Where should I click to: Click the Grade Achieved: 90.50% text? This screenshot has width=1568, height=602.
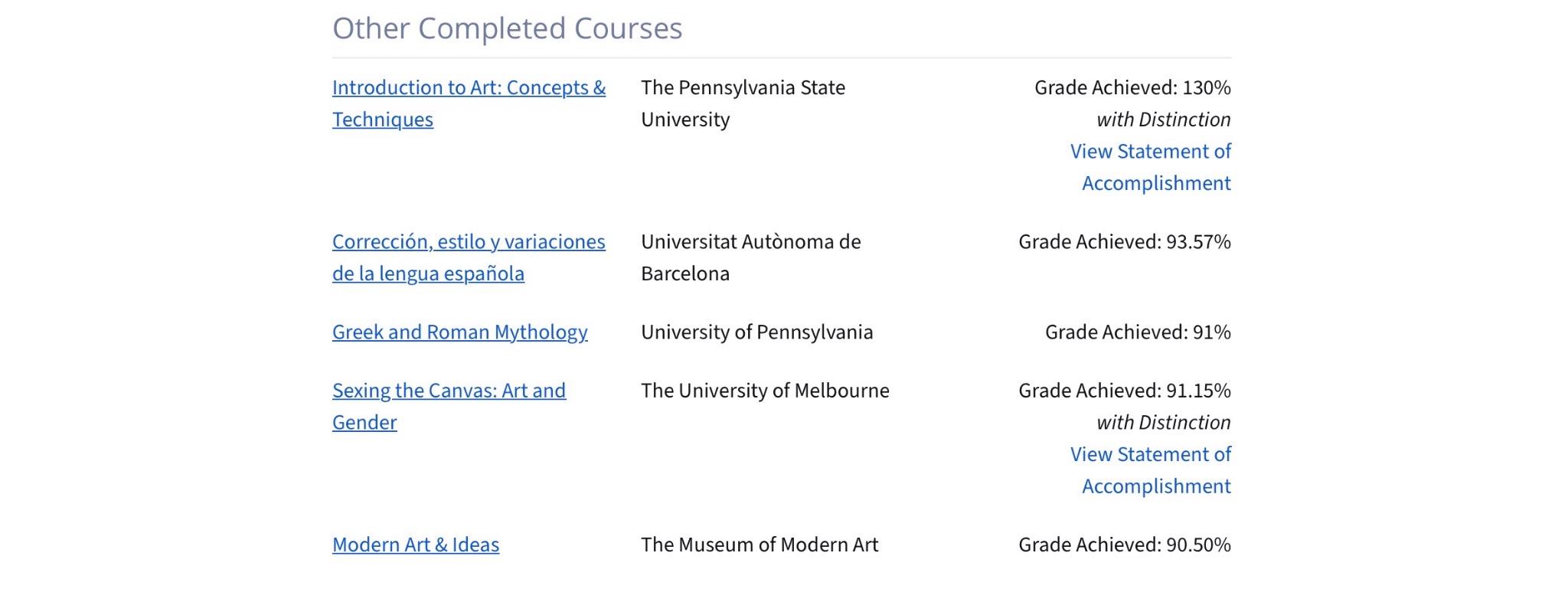pos(1124,545)
